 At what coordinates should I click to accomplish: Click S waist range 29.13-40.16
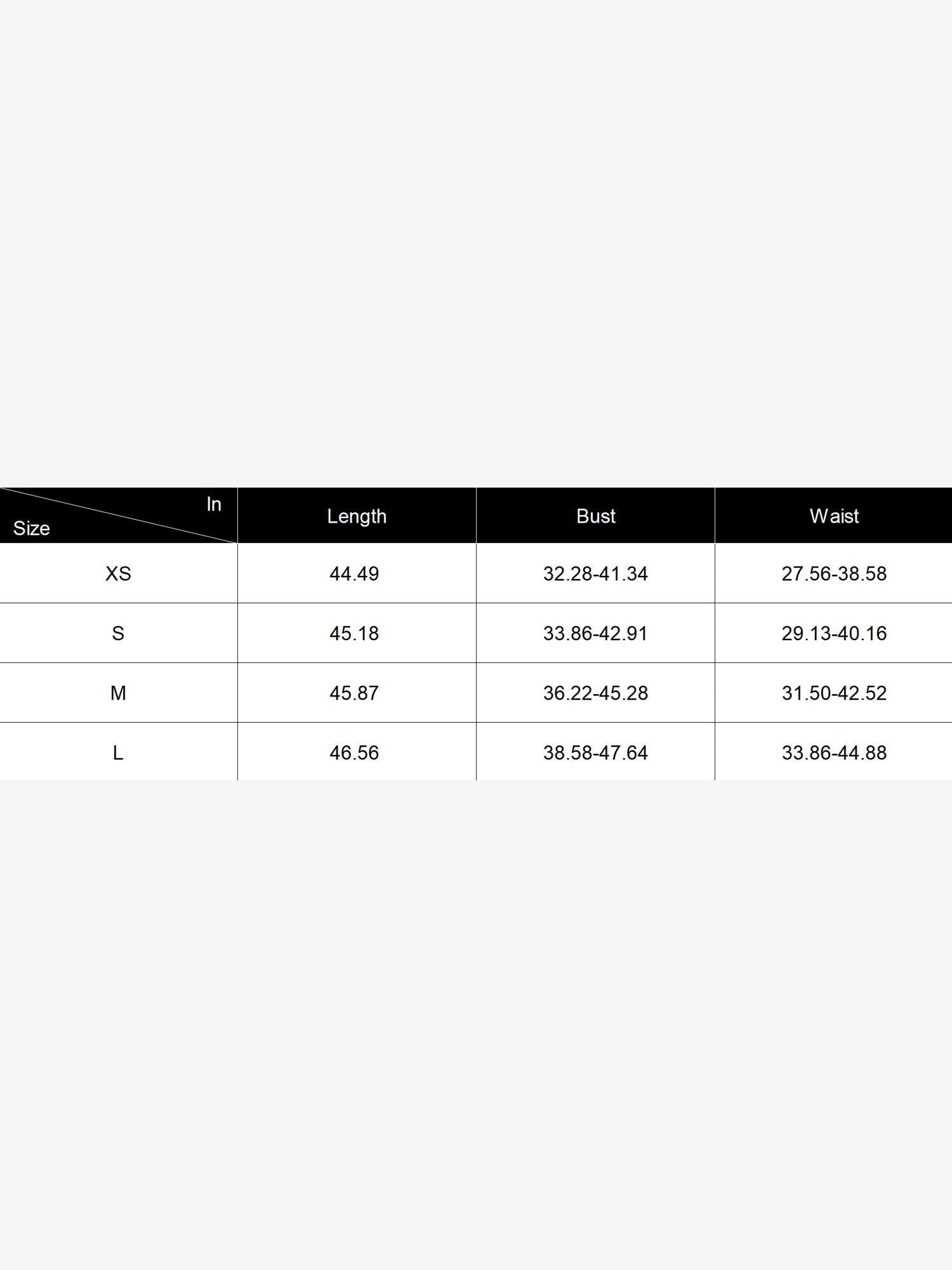click(x=834, y=633)
